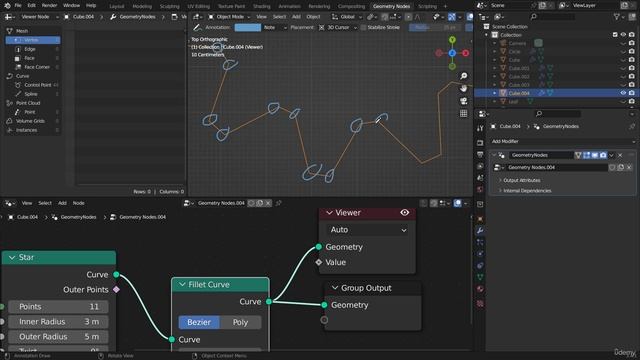Screen dimensions: 640x360
Task: Select the Poly mode in Fillet Curve
Action: coord(240,322)
